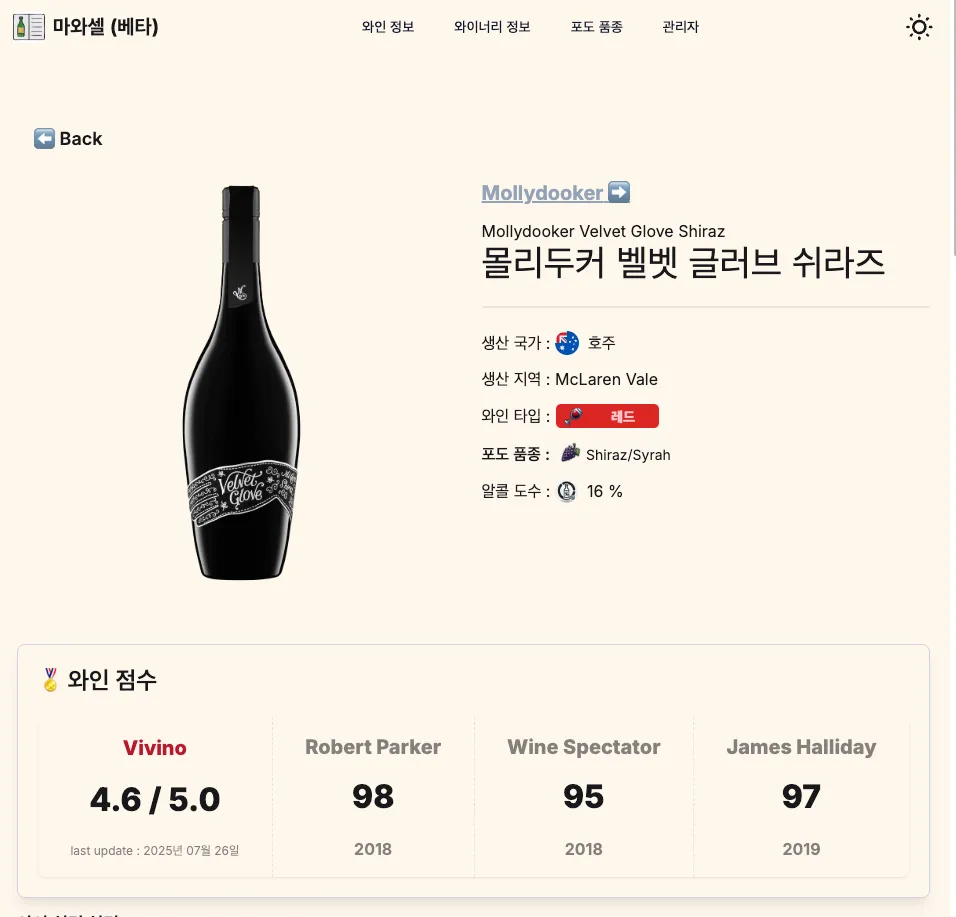
Task: Click the wine bottle logo icon
Action: [29, 27]
